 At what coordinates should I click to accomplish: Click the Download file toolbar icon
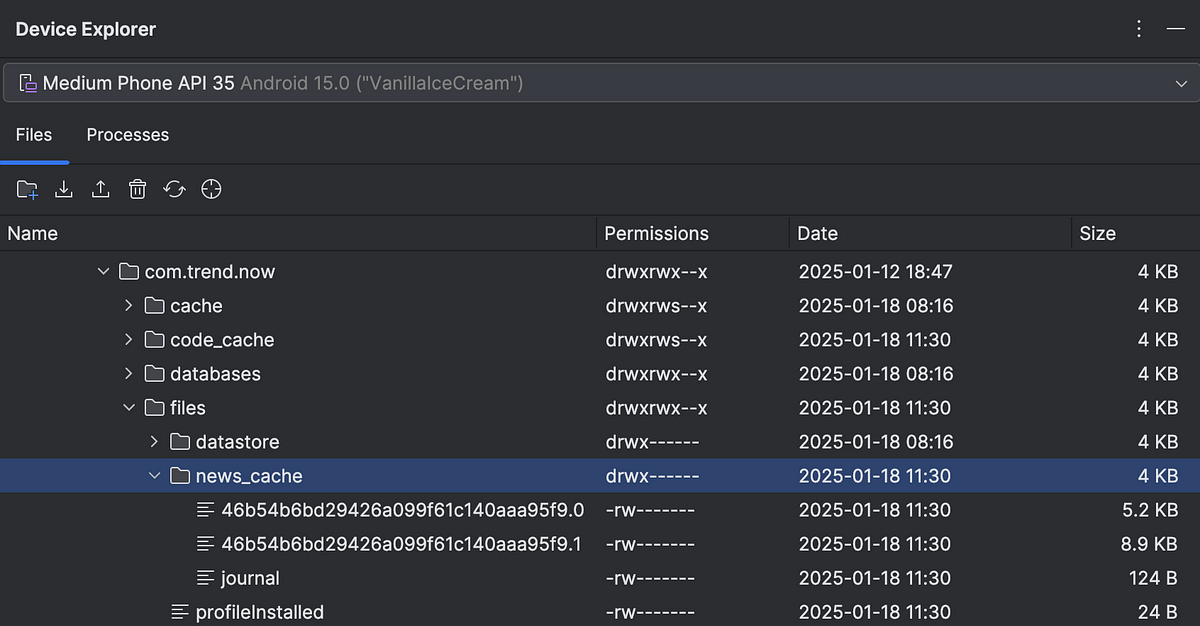pos(63,189)
